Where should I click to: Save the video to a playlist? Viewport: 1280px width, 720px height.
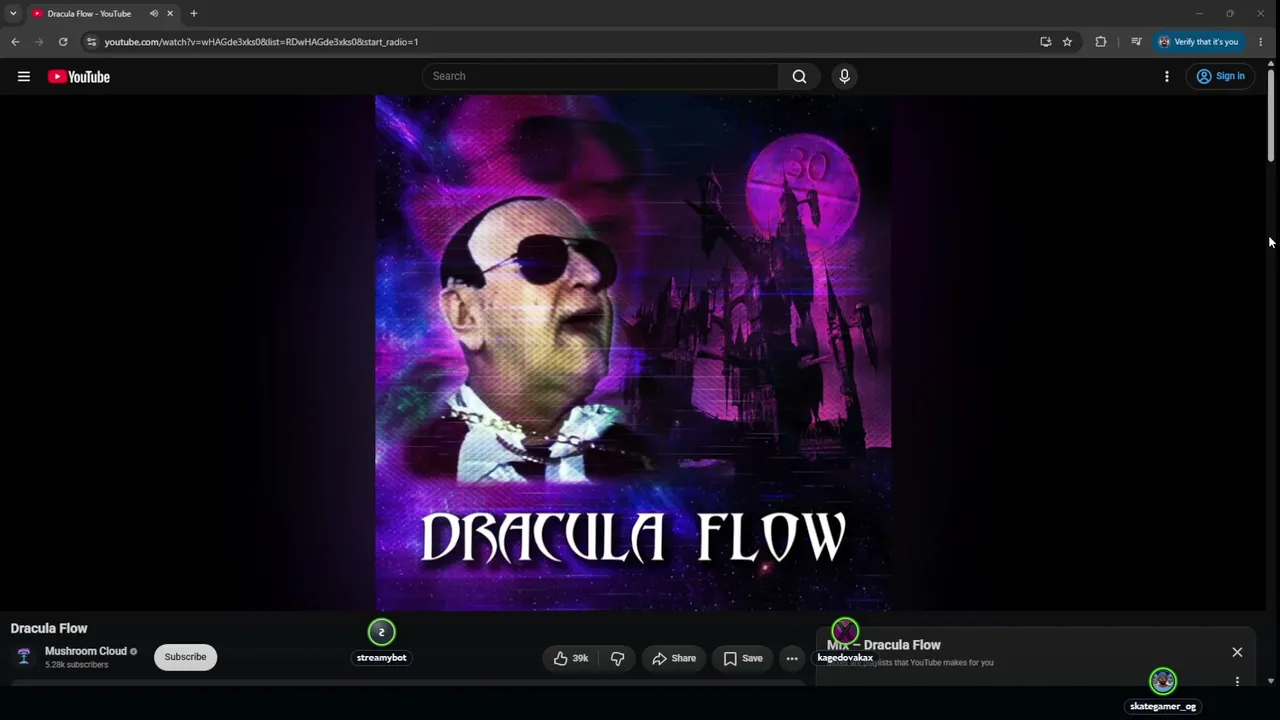[743, 658]
